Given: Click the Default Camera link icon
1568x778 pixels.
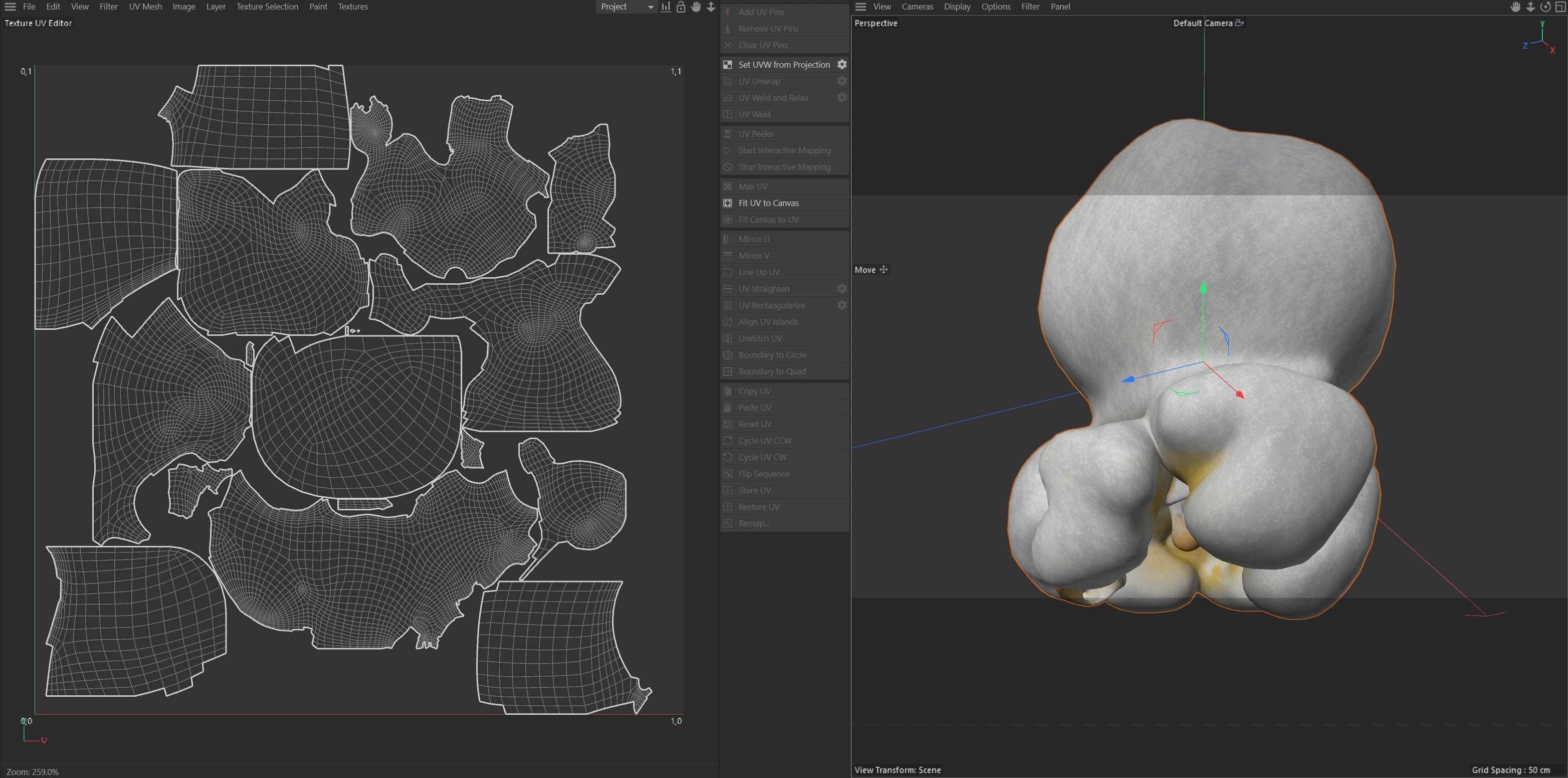Looking at the screenshot, I should pyautogui.click(x=1239, y=23).
